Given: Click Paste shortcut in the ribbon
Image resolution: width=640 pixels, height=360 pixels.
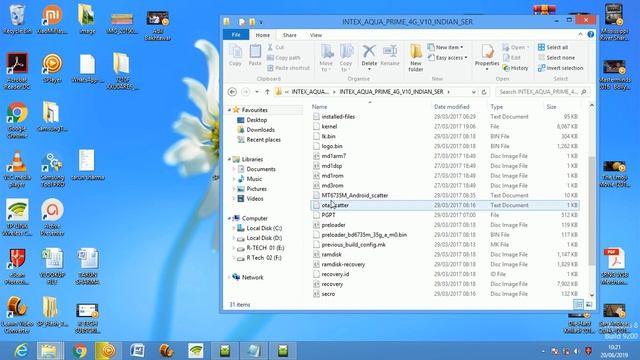Looking at the screenshot, I should pos(288,68).
